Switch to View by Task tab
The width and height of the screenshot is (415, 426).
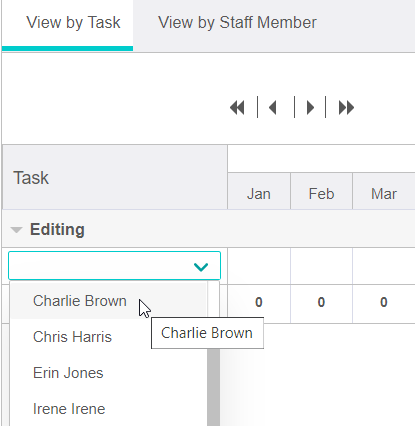point(73,23)
